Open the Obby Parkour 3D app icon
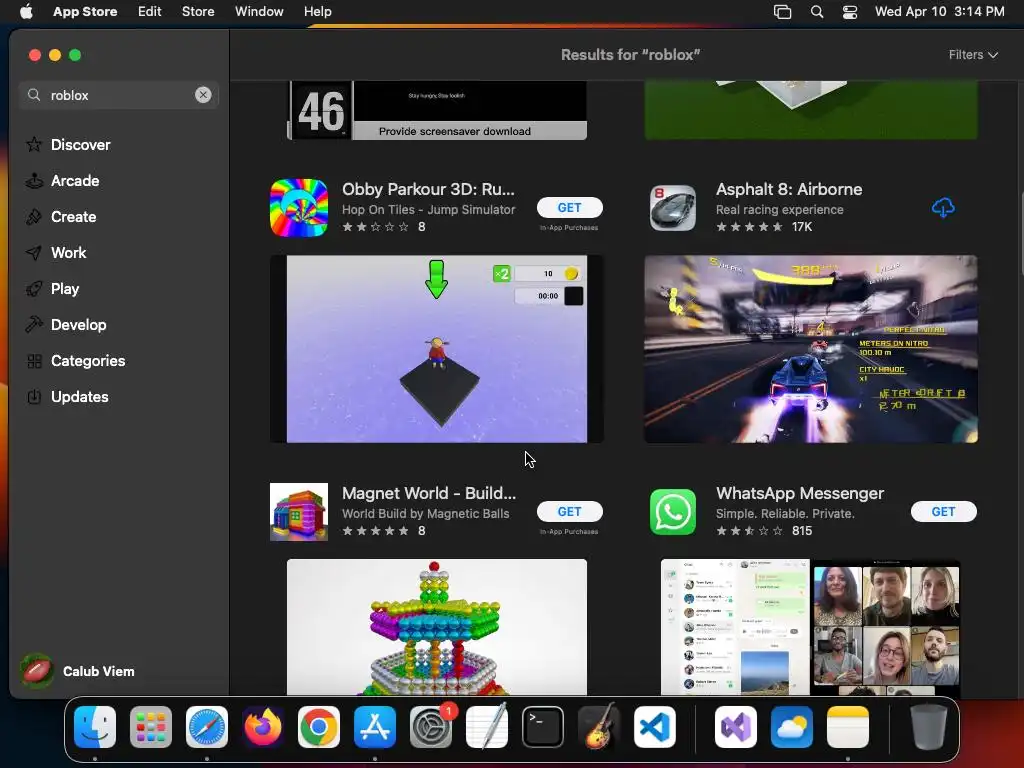The width and height of the screenshot is (1024, 768). (x=298, y=208)
